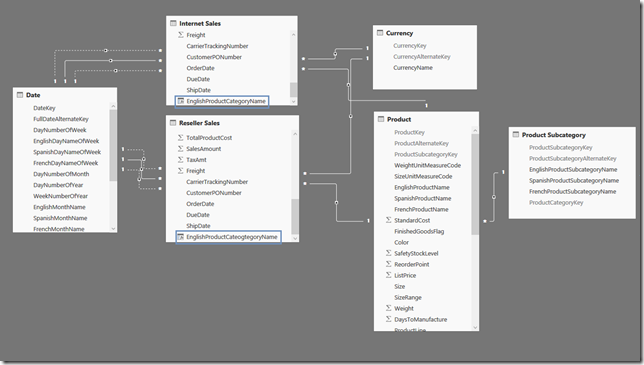This screenshot has height=365, width=644.
Task: Click the Date table scroll up arrow
Action: (x=113, y=106)
